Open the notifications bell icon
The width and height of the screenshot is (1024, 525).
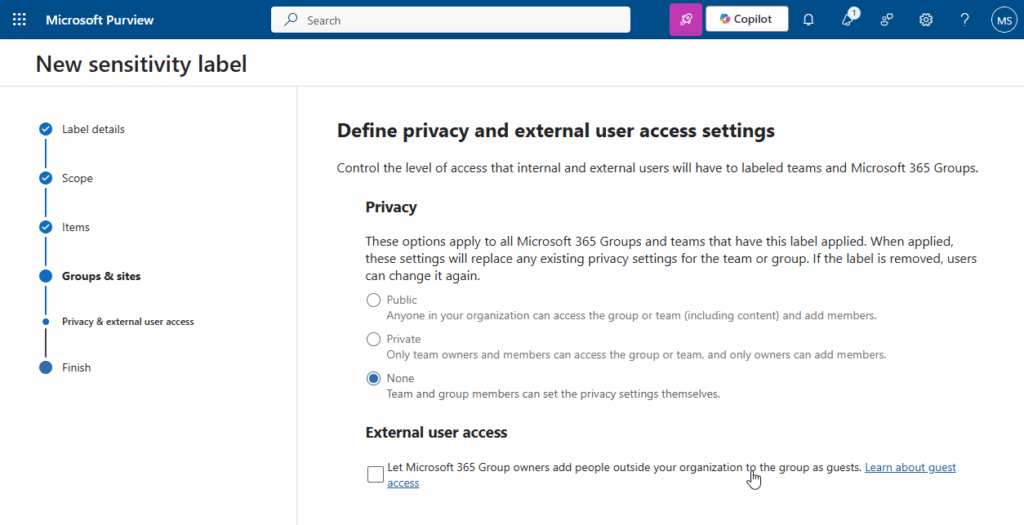809,20
